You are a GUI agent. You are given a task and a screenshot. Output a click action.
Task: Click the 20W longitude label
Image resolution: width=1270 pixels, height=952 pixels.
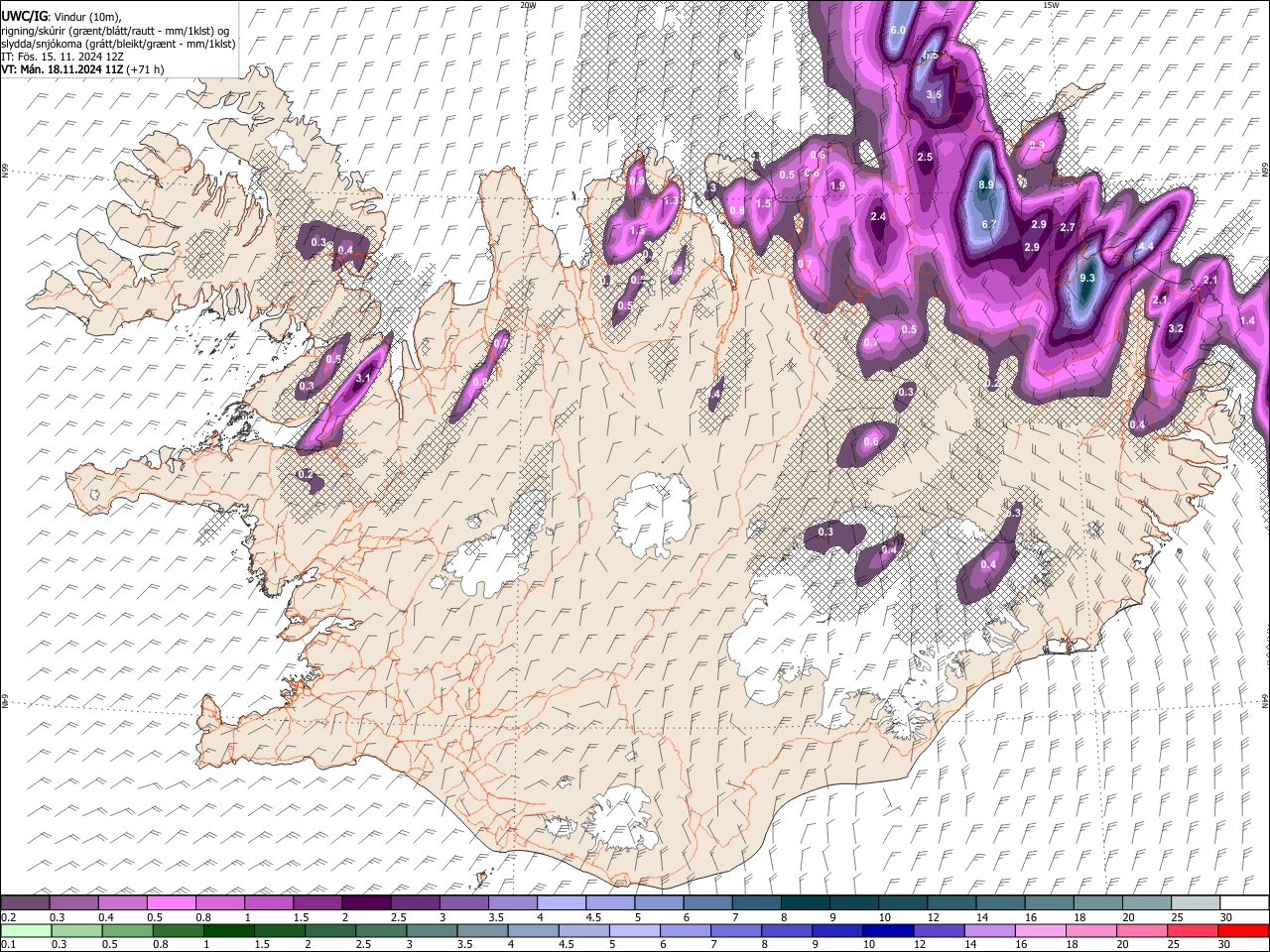click(528, 5)
